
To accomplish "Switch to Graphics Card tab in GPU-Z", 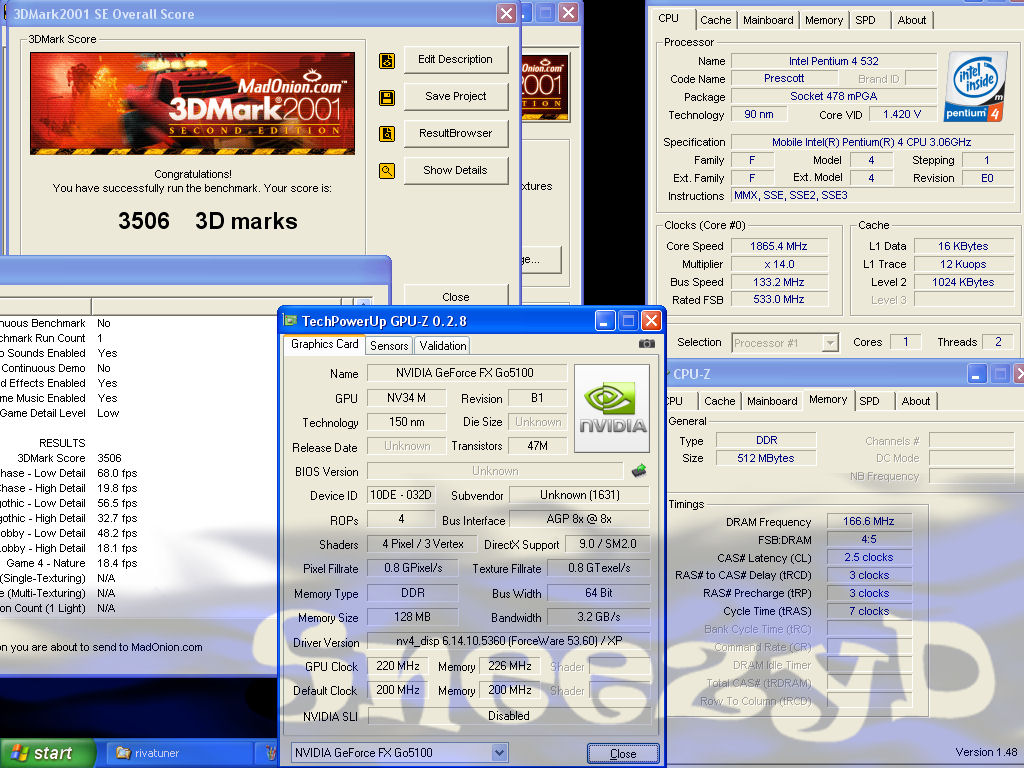I will 325,344.
